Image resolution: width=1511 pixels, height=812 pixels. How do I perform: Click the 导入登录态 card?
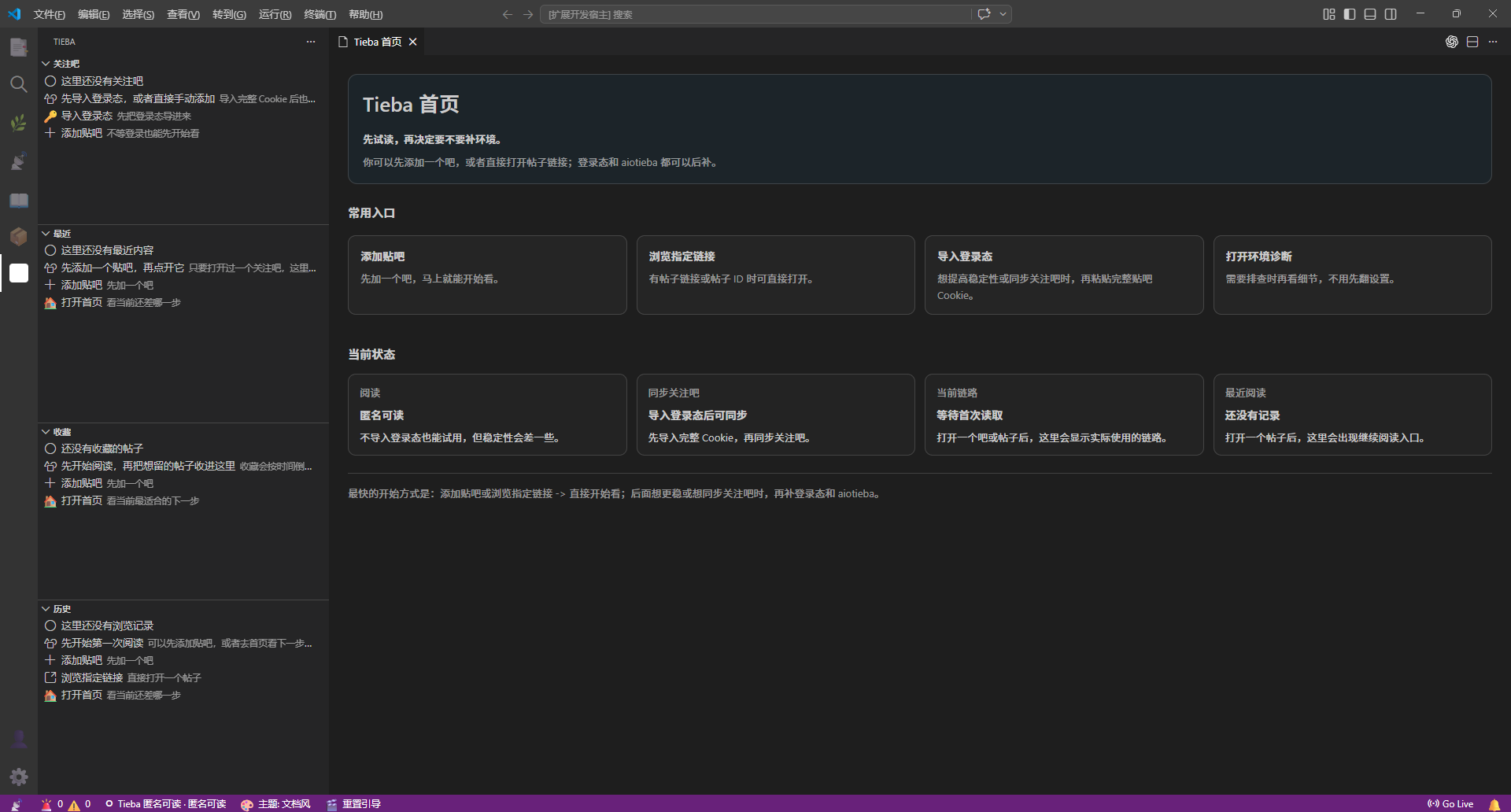pyautogui.click(x=1064, y=275)
